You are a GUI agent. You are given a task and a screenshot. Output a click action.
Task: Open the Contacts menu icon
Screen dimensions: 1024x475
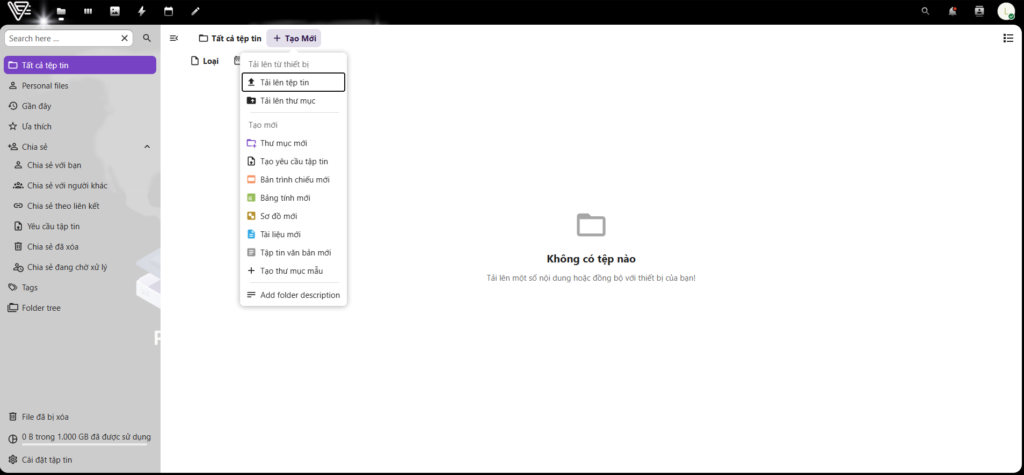click(979, 11)
